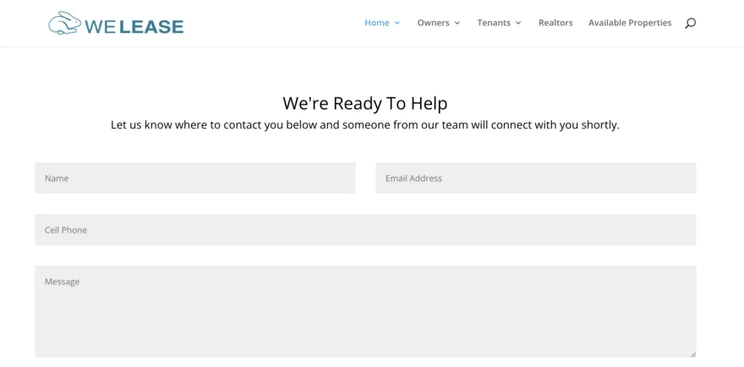The image size is (744, 367).
Task: Expand the Tenants dropdown chevron
Action: [518, 23]
